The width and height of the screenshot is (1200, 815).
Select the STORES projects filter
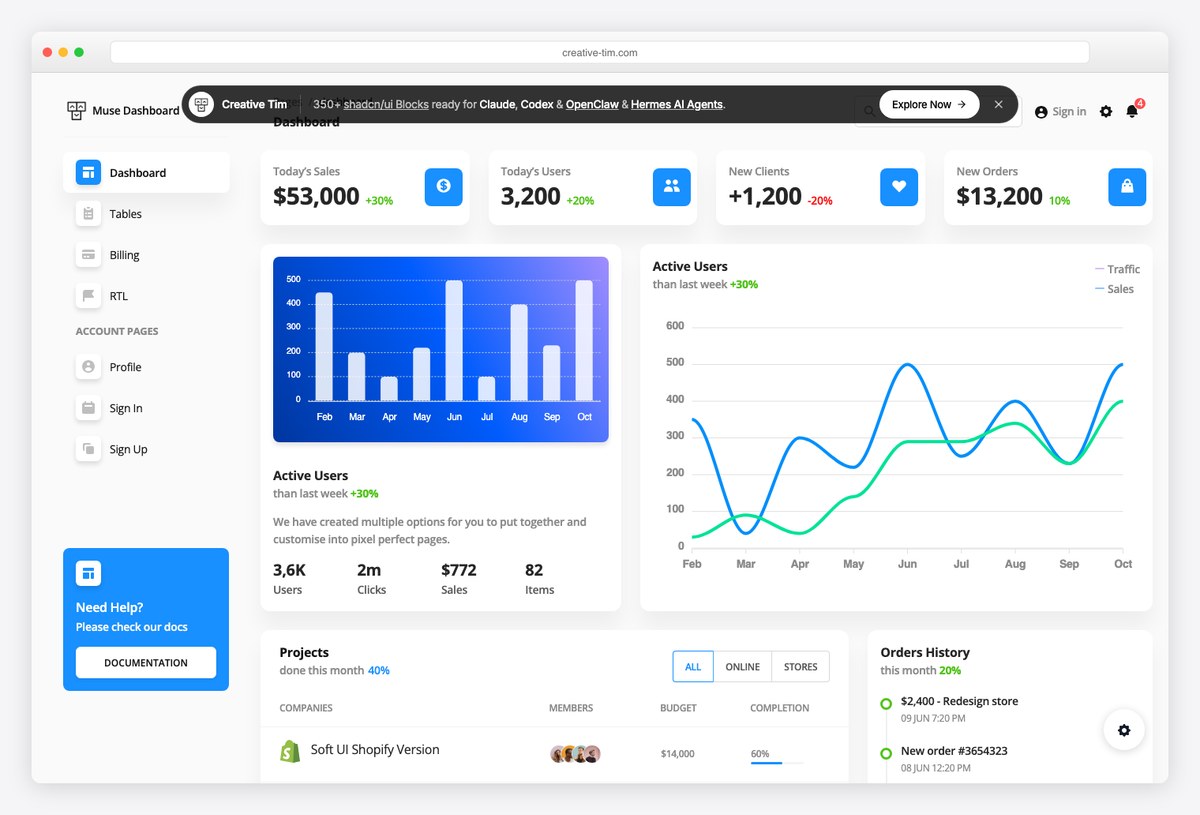801,666
